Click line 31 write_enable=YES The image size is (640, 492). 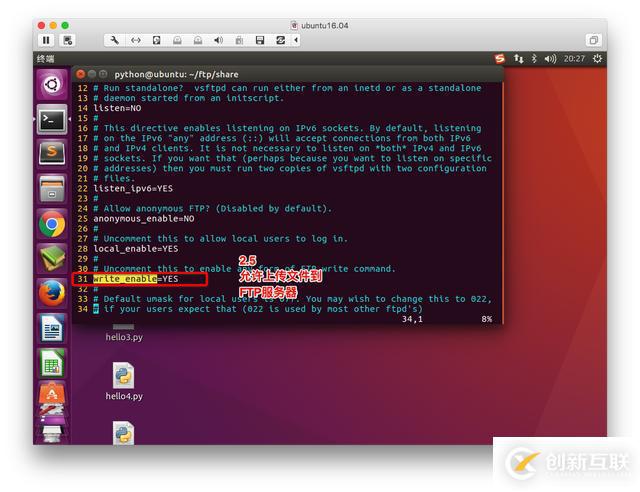pos(136,279)
